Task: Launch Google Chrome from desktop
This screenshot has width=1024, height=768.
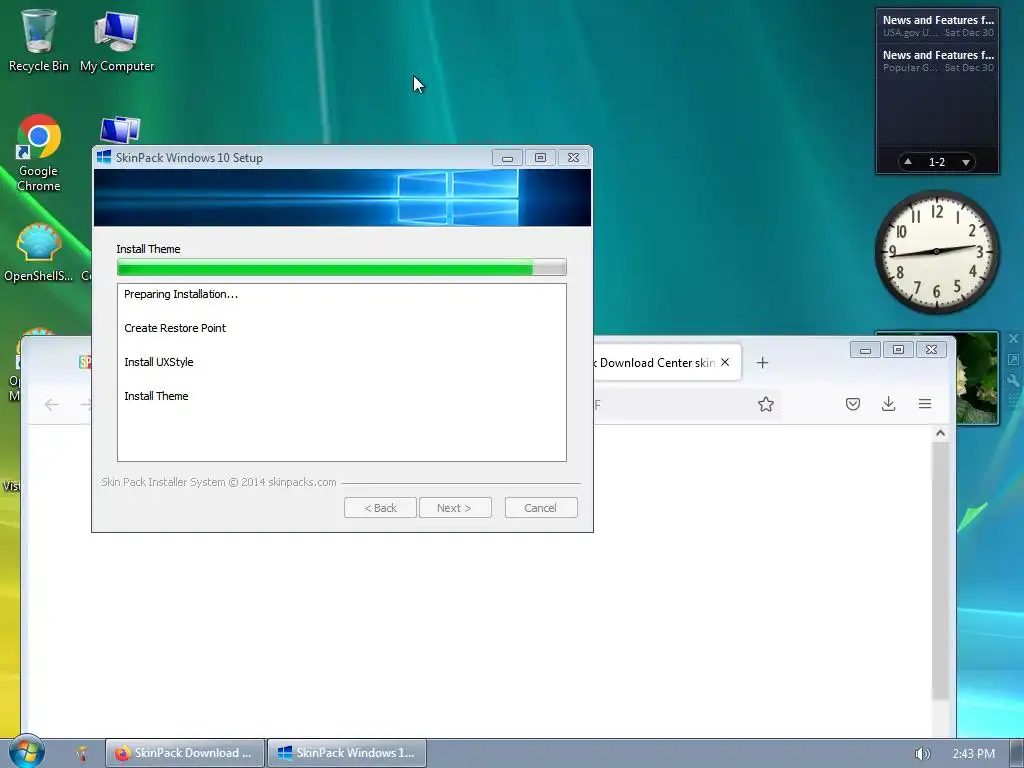Action: [x=39, y=153]
